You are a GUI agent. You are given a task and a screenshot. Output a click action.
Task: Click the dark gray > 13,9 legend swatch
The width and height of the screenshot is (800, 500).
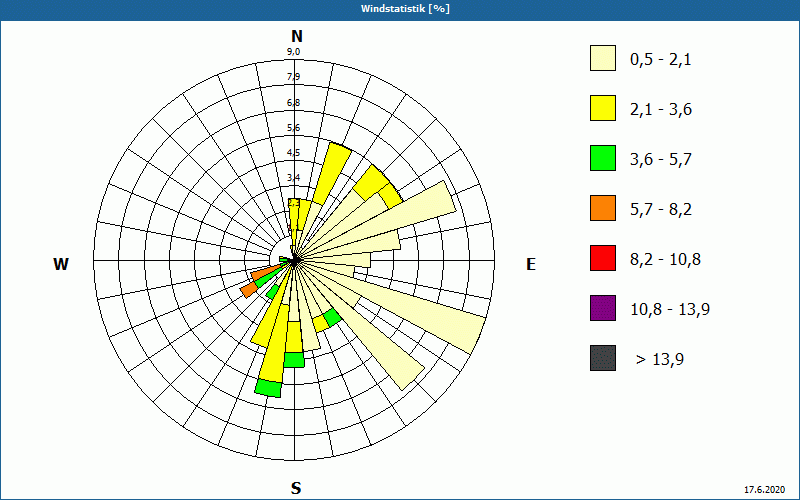(x=603, y=358)
